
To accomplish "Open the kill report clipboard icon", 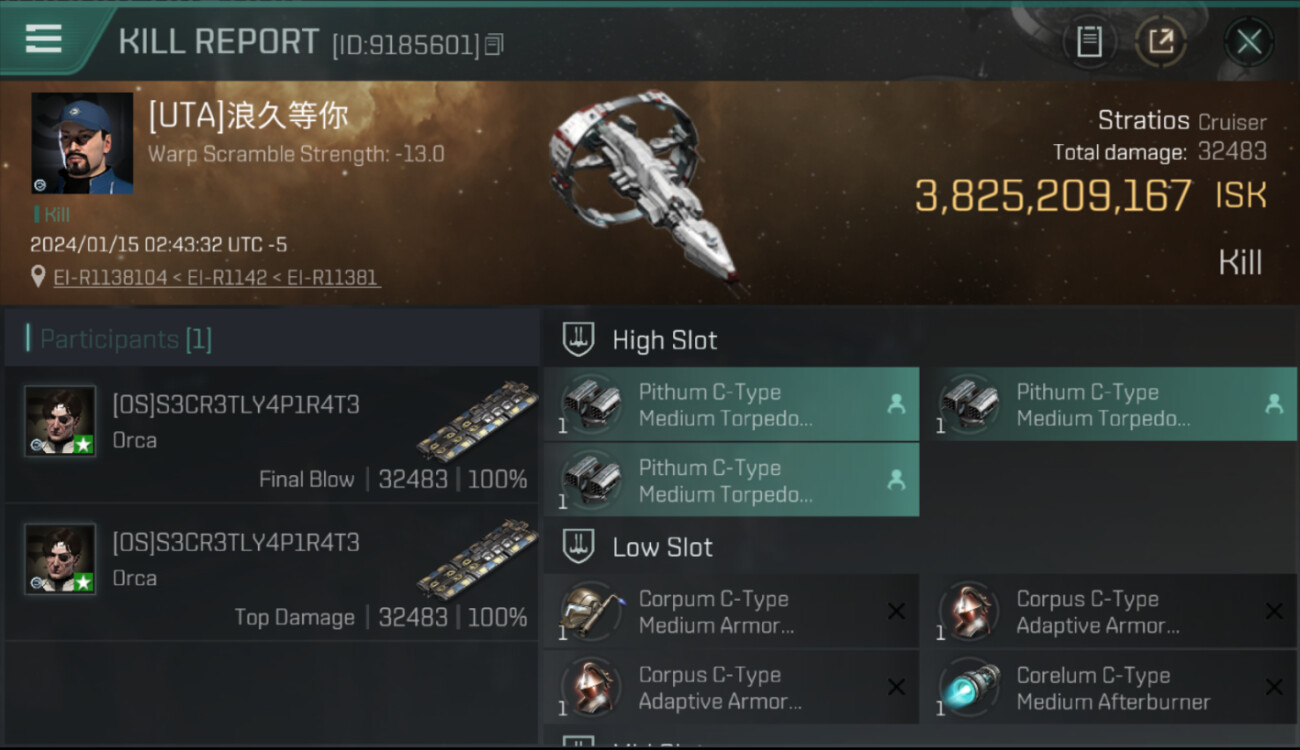I will point(1089,42).
